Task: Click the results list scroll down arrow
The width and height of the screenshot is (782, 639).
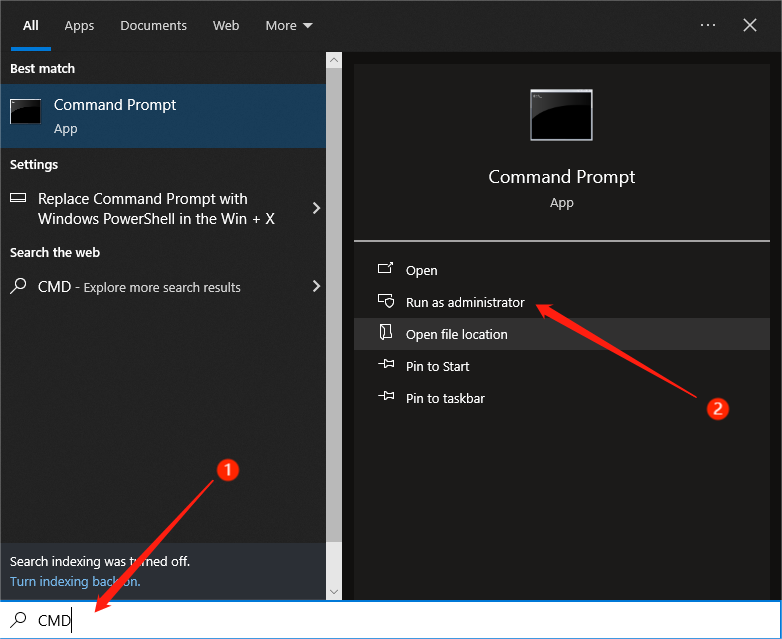Action: (334, 592)
